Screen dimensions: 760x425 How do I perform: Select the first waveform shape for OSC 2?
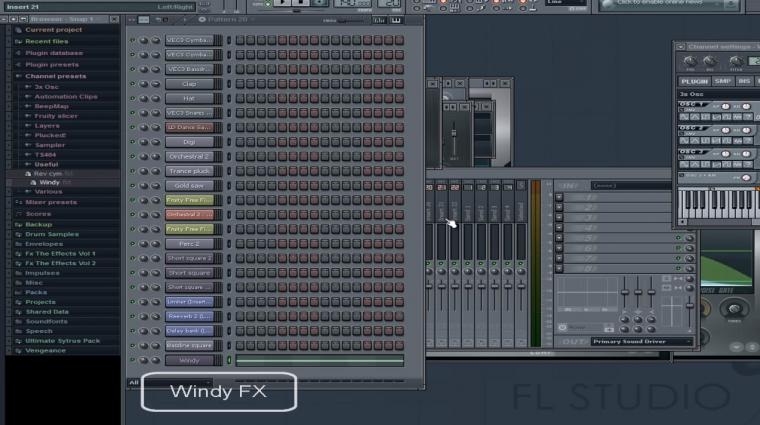tap(684, 141)
